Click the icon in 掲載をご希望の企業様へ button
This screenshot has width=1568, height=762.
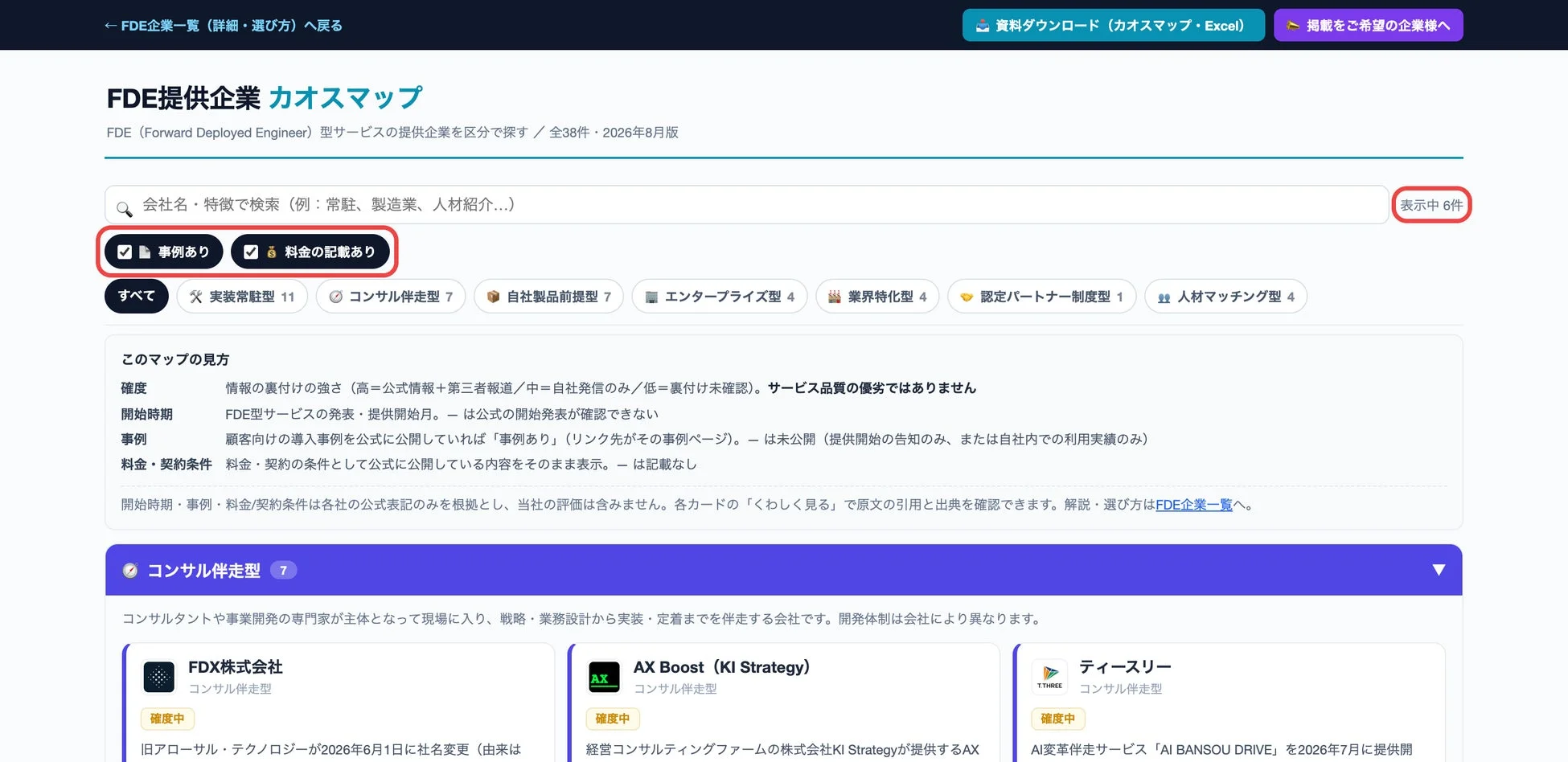[1293, 26]
